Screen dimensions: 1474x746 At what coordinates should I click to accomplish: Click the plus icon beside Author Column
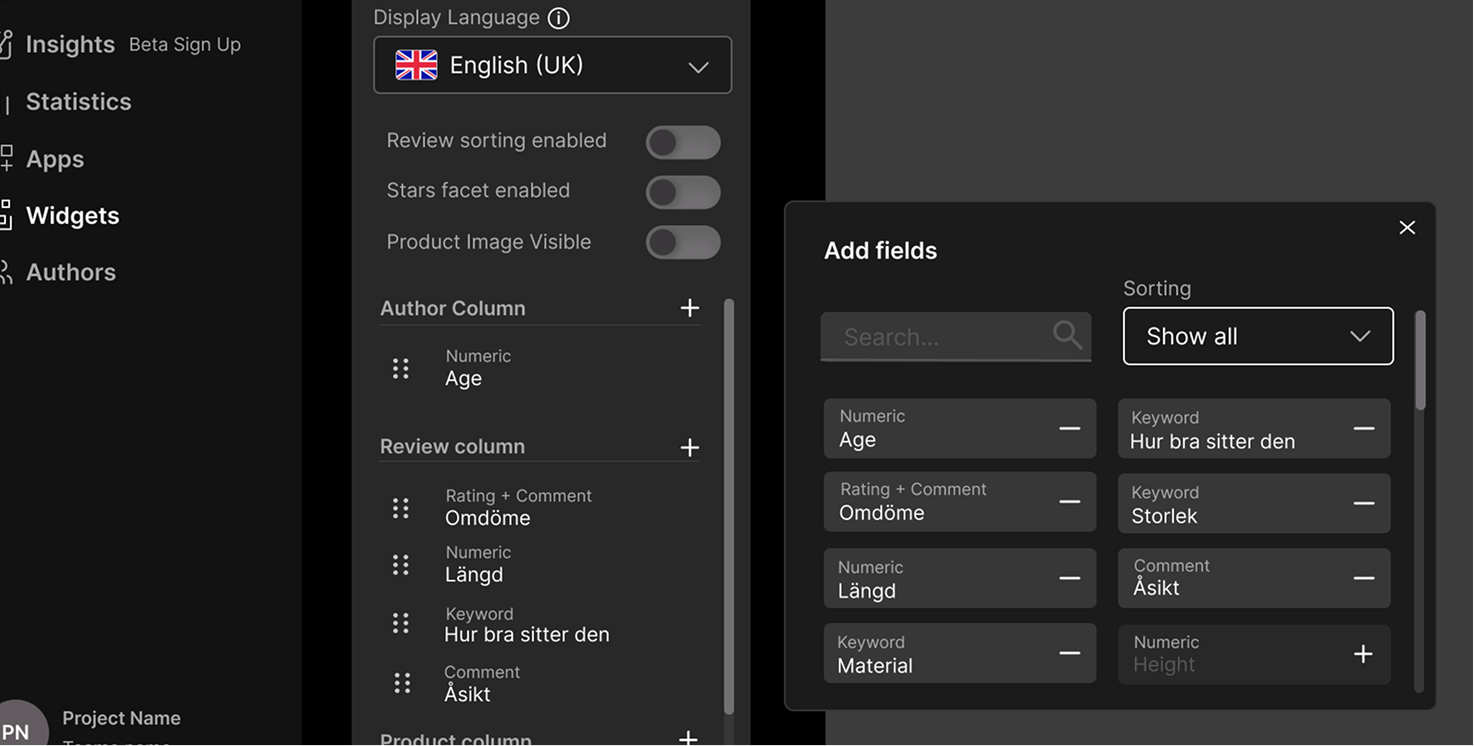pyautogui.click(x=689, y=308)
